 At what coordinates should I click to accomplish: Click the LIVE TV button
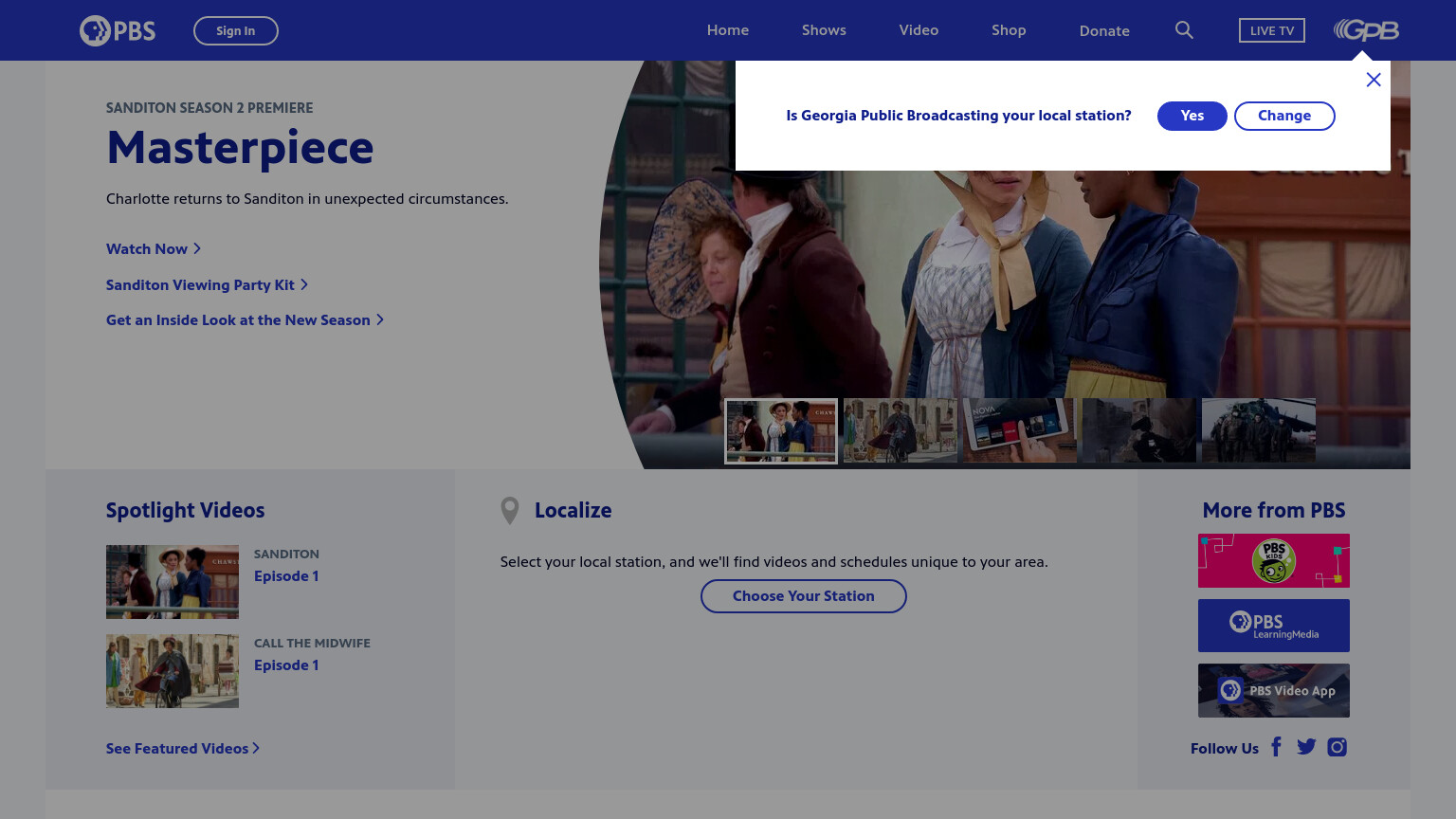[1272, 30]
